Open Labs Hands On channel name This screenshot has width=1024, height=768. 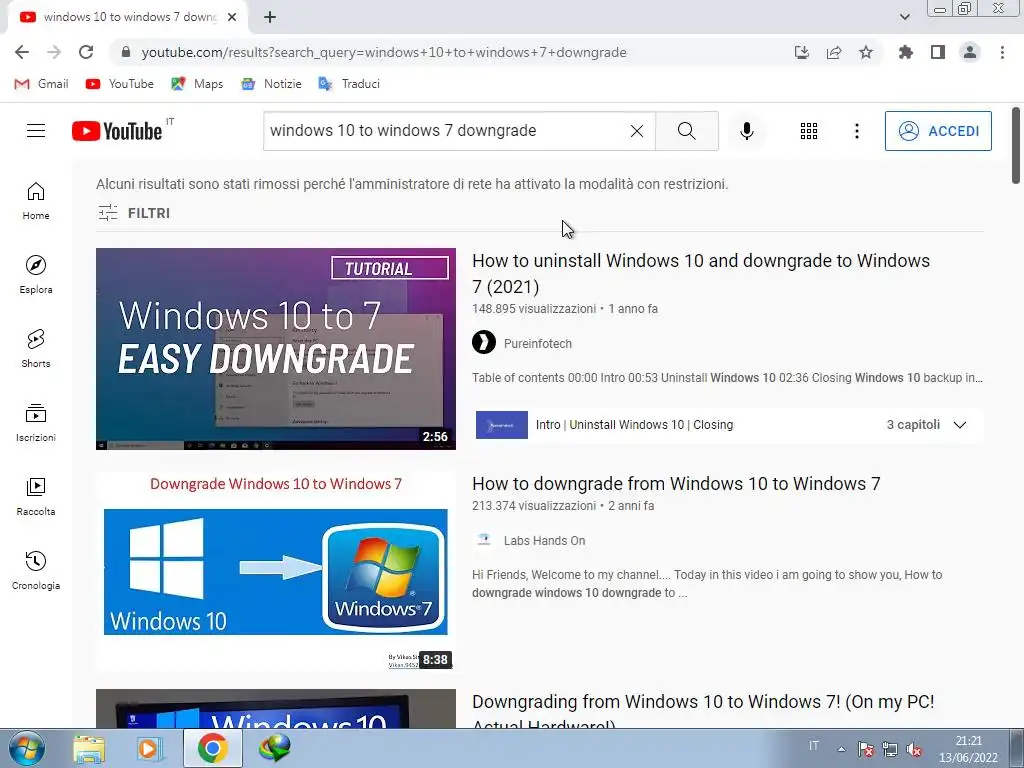point(544,541)
